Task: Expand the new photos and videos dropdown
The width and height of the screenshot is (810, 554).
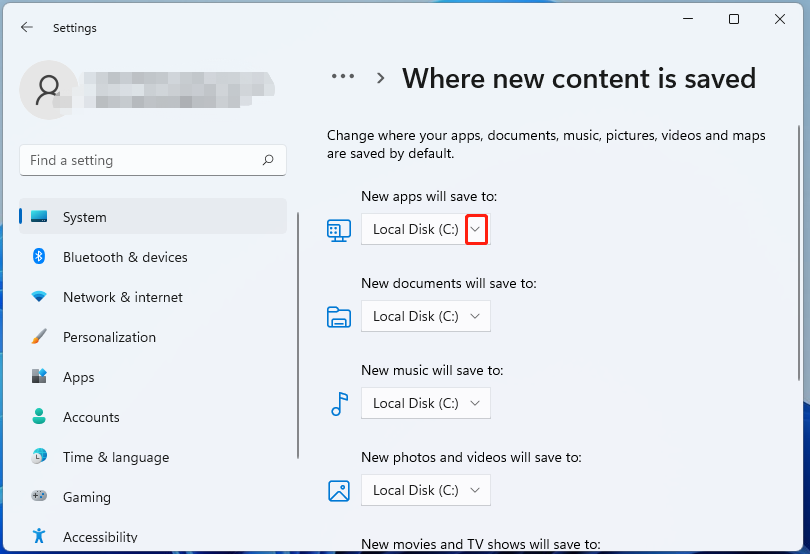Action: click(426, 490)
